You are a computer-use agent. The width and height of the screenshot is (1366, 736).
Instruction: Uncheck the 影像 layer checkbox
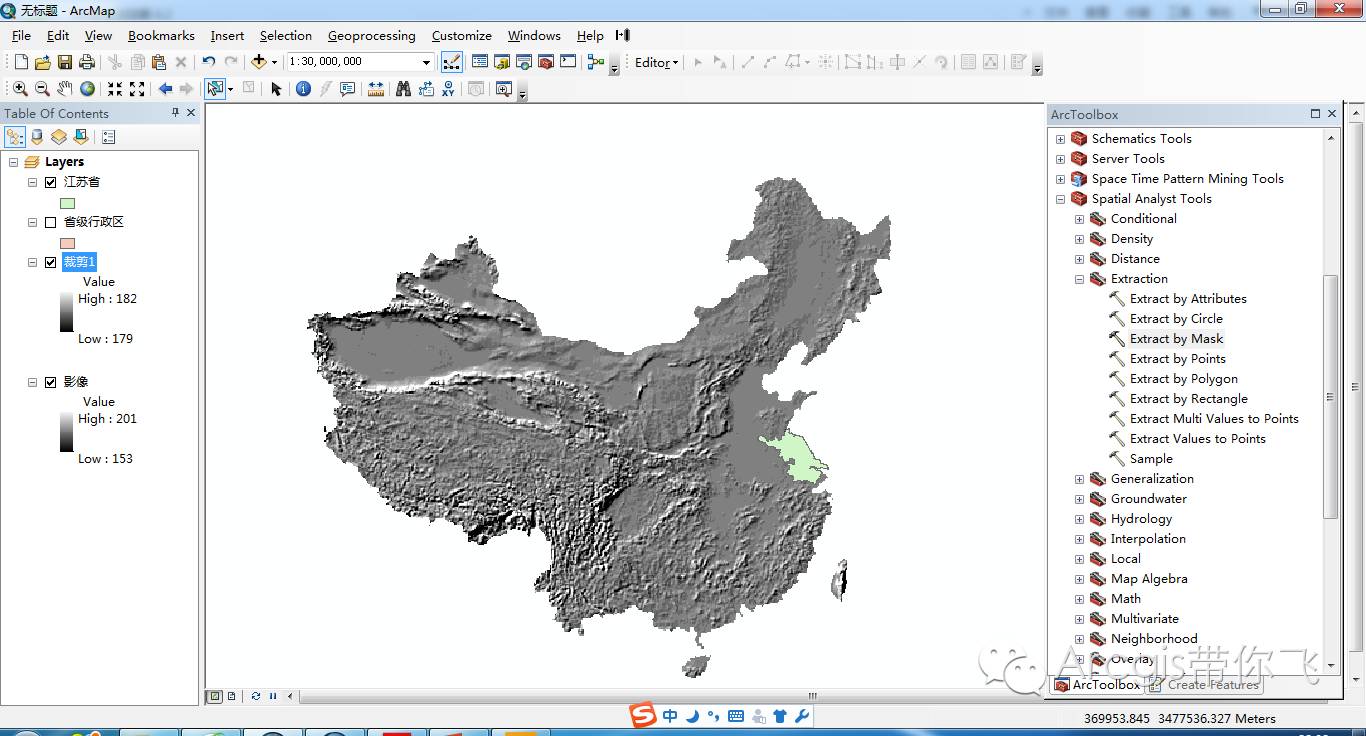click(51, 382)
